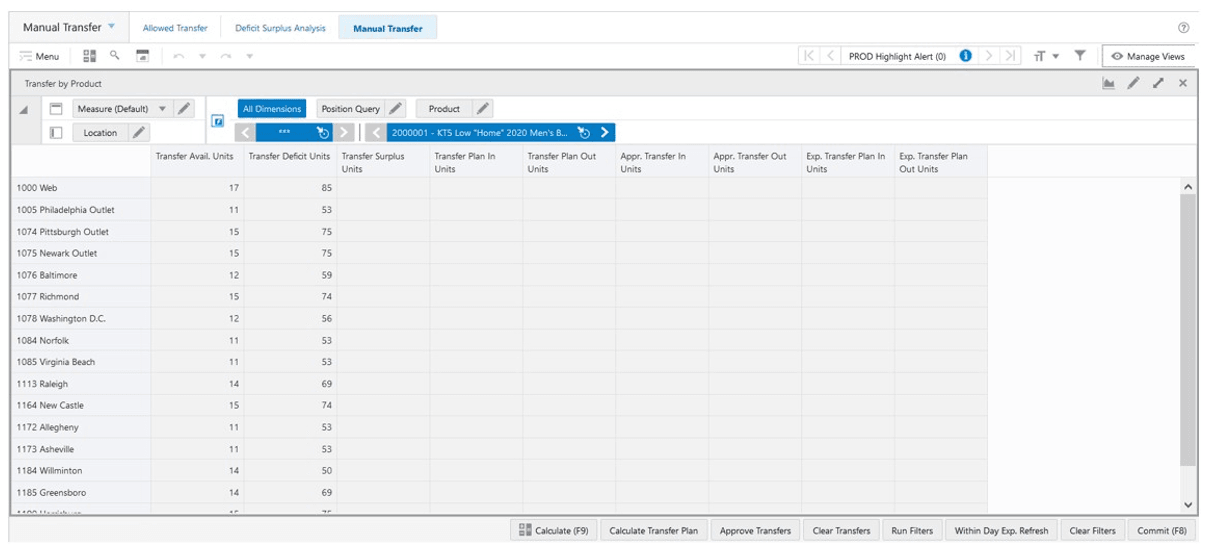
Task: Collapse the axis panel with the triangle expander
Action: (24, 110)
